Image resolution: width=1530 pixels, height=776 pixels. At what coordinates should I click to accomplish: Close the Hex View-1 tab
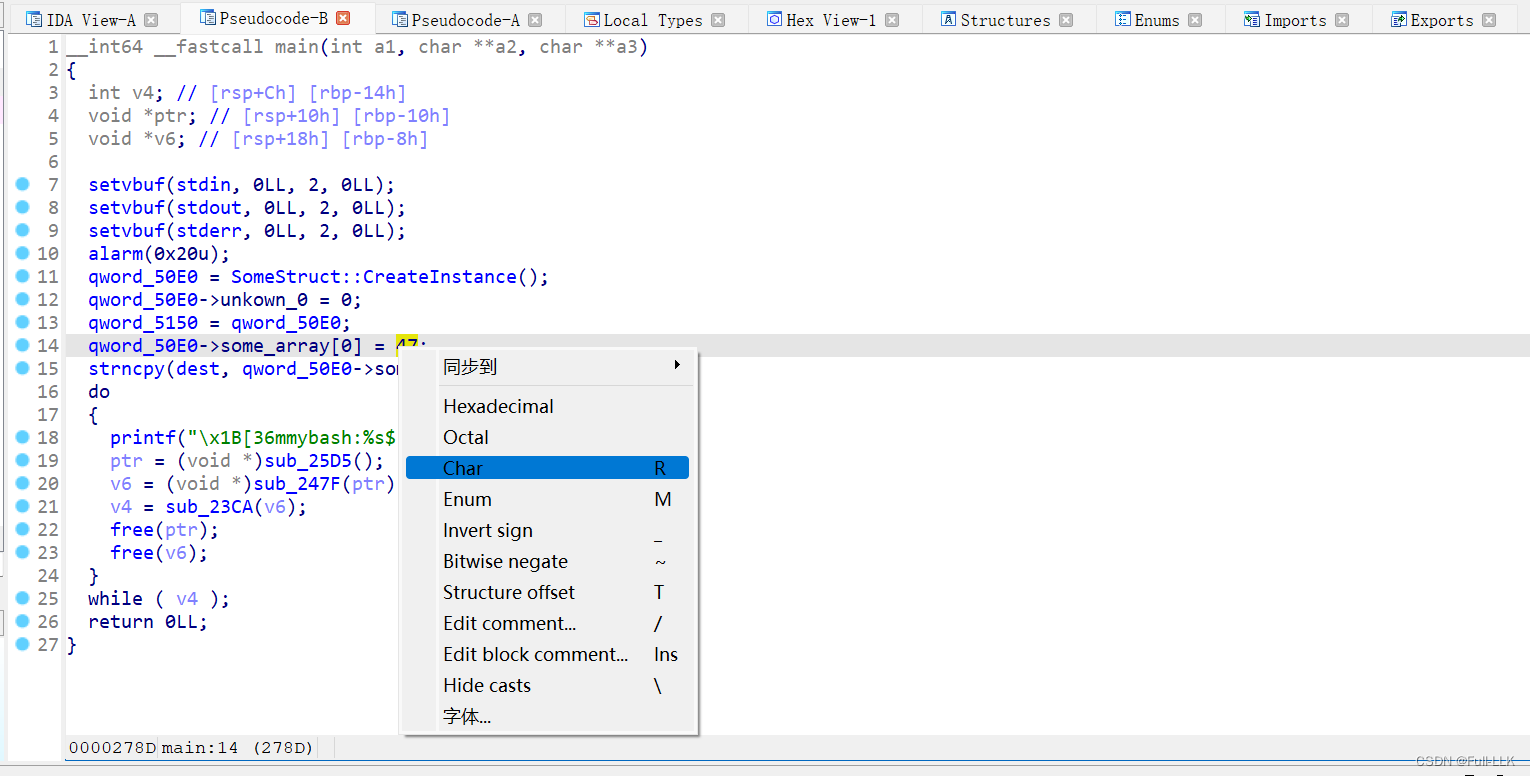click(x=891, y=20)
